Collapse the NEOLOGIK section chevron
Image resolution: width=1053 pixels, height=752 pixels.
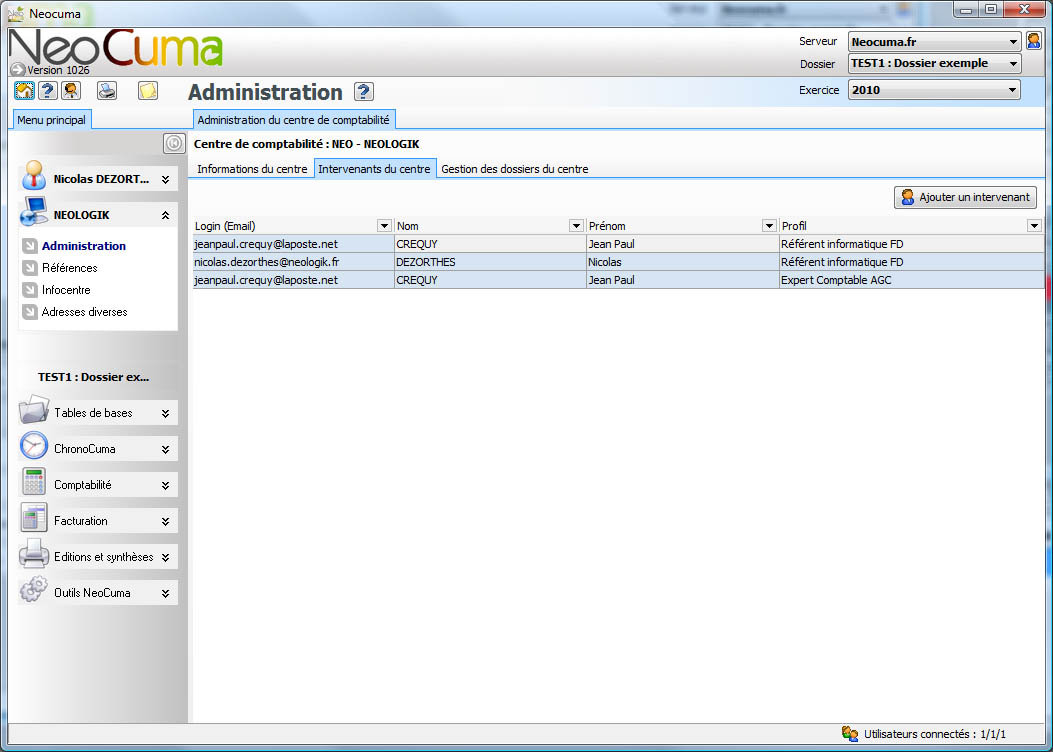coord(165,216)
